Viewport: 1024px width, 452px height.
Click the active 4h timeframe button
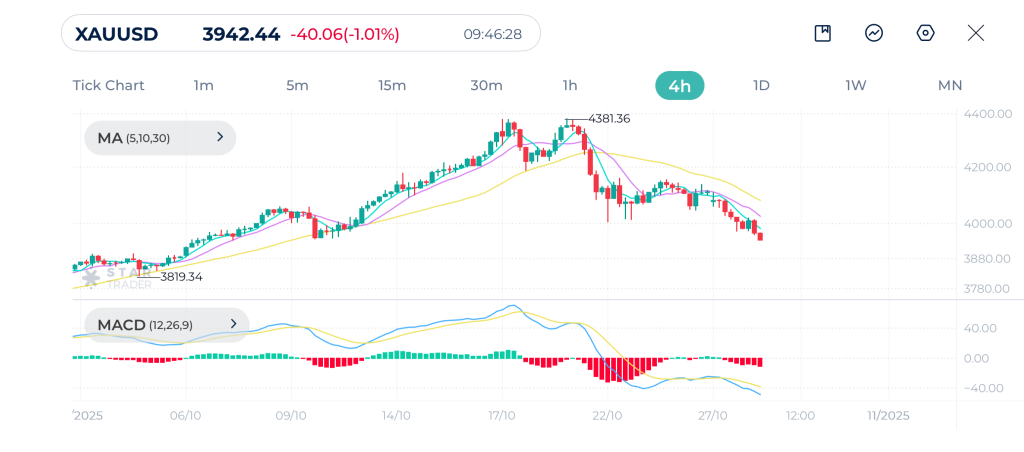click(679, 86)
